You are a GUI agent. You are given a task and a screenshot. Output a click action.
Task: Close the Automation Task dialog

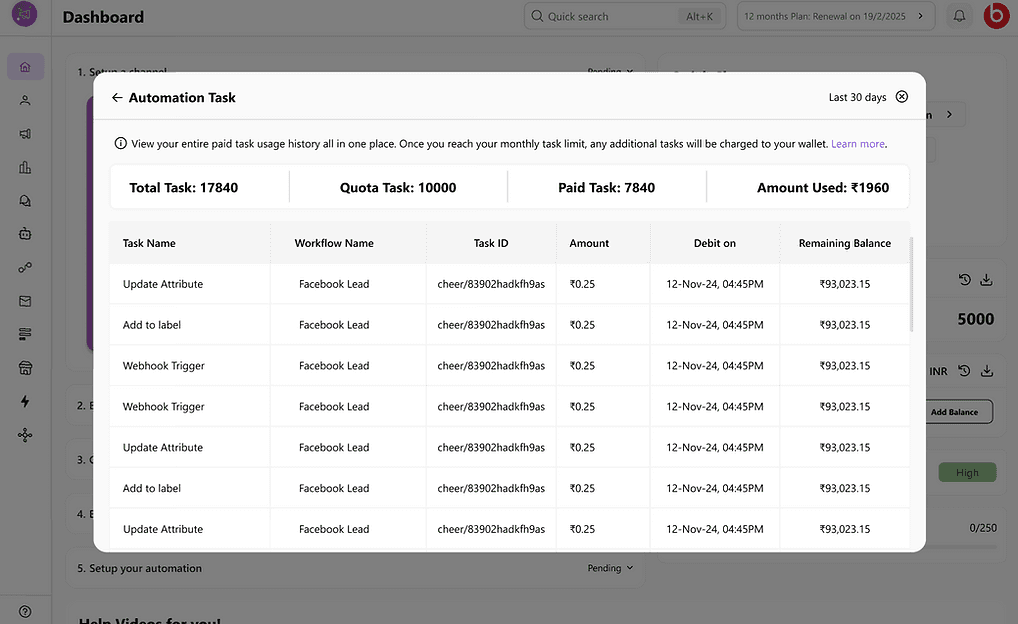coord(902,97)
